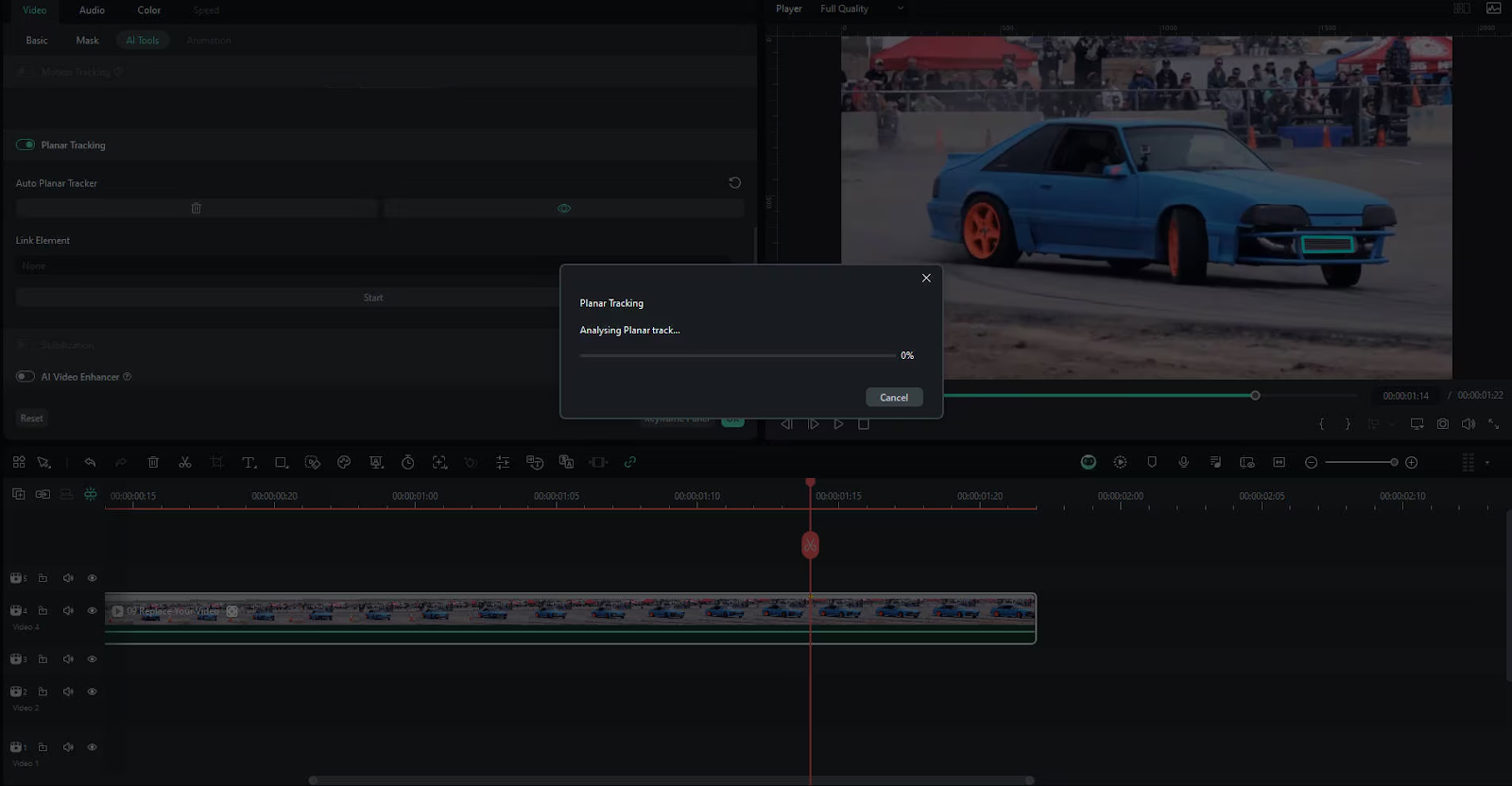
Task: Open the rectangle shape tool
Action: click(x=282, y=463)
